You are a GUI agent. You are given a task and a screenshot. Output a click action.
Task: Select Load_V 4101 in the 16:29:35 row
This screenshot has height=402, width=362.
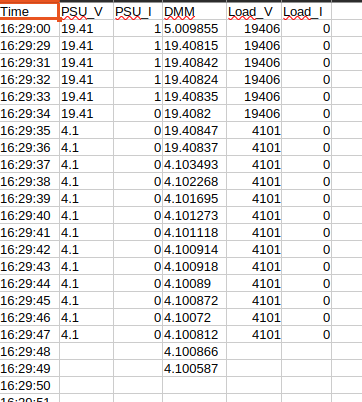click(254, 131)
